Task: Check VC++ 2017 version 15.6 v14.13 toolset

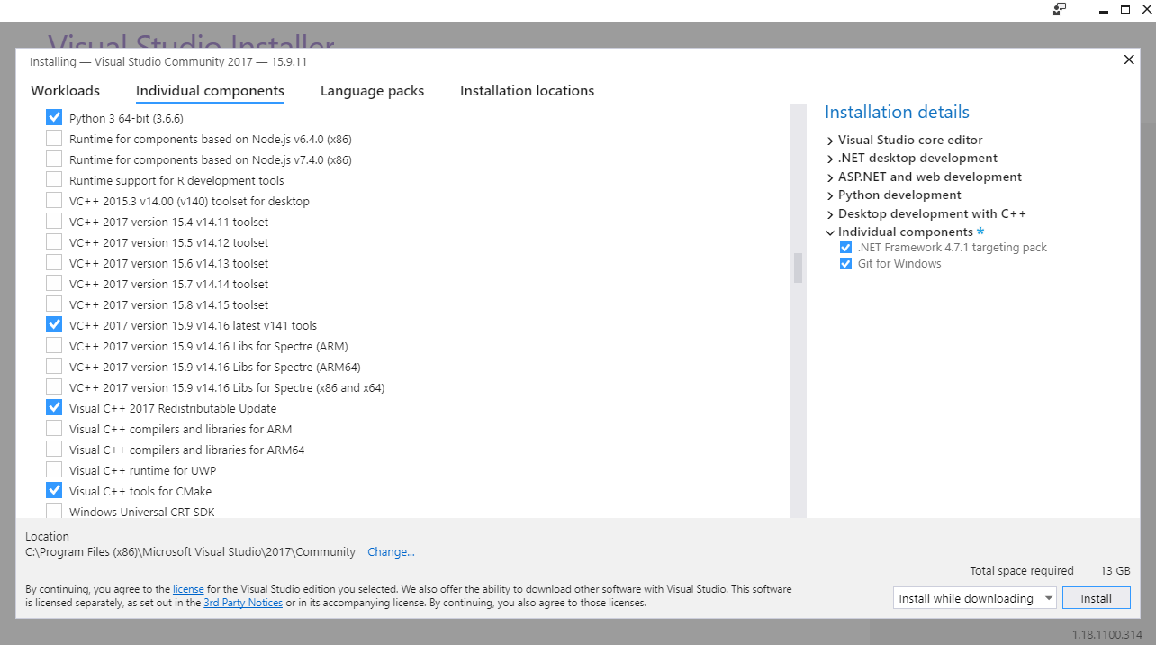Action: (54, 262)
